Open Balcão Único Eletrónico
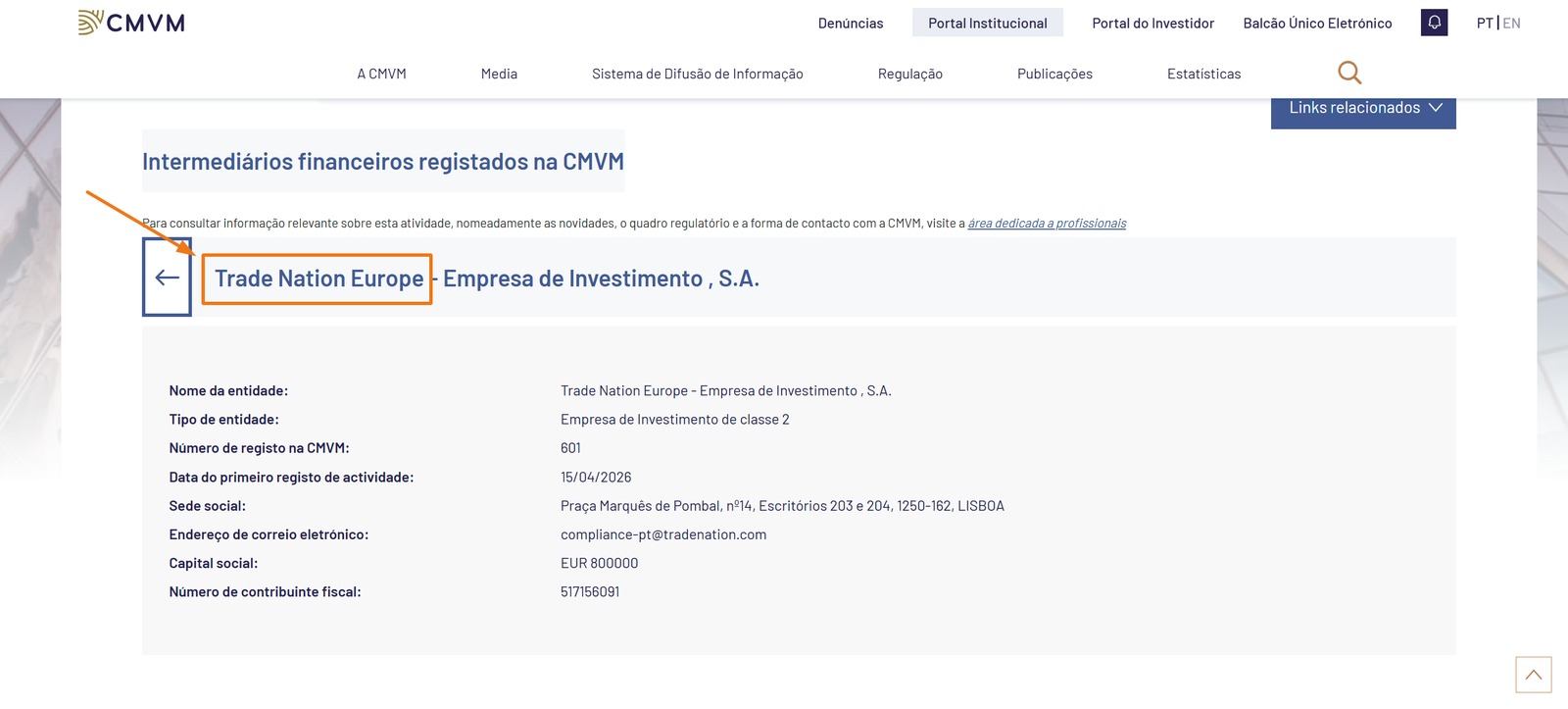Screen dimensions: 1568x709 click(x=1317, y=24)
